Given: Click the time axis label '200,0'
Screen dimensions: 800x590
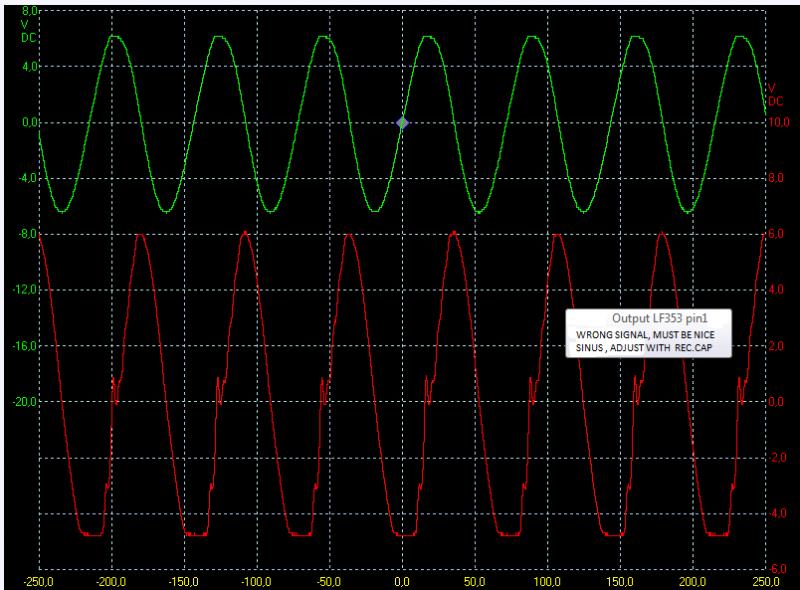Looking at the screenshot, I should (x=692, y=582).
